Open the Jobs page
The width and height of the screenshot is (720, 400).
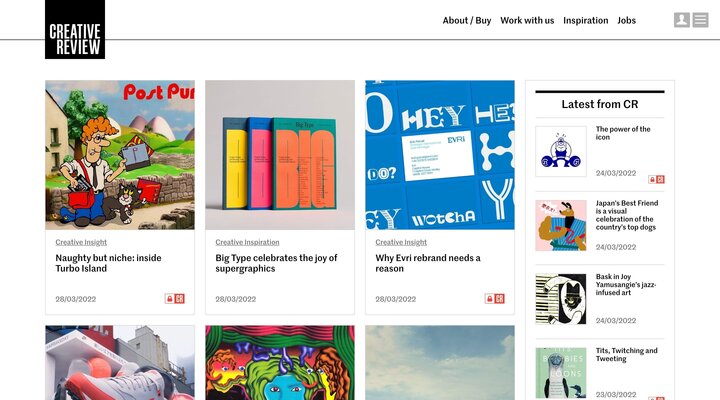(627, 20)
